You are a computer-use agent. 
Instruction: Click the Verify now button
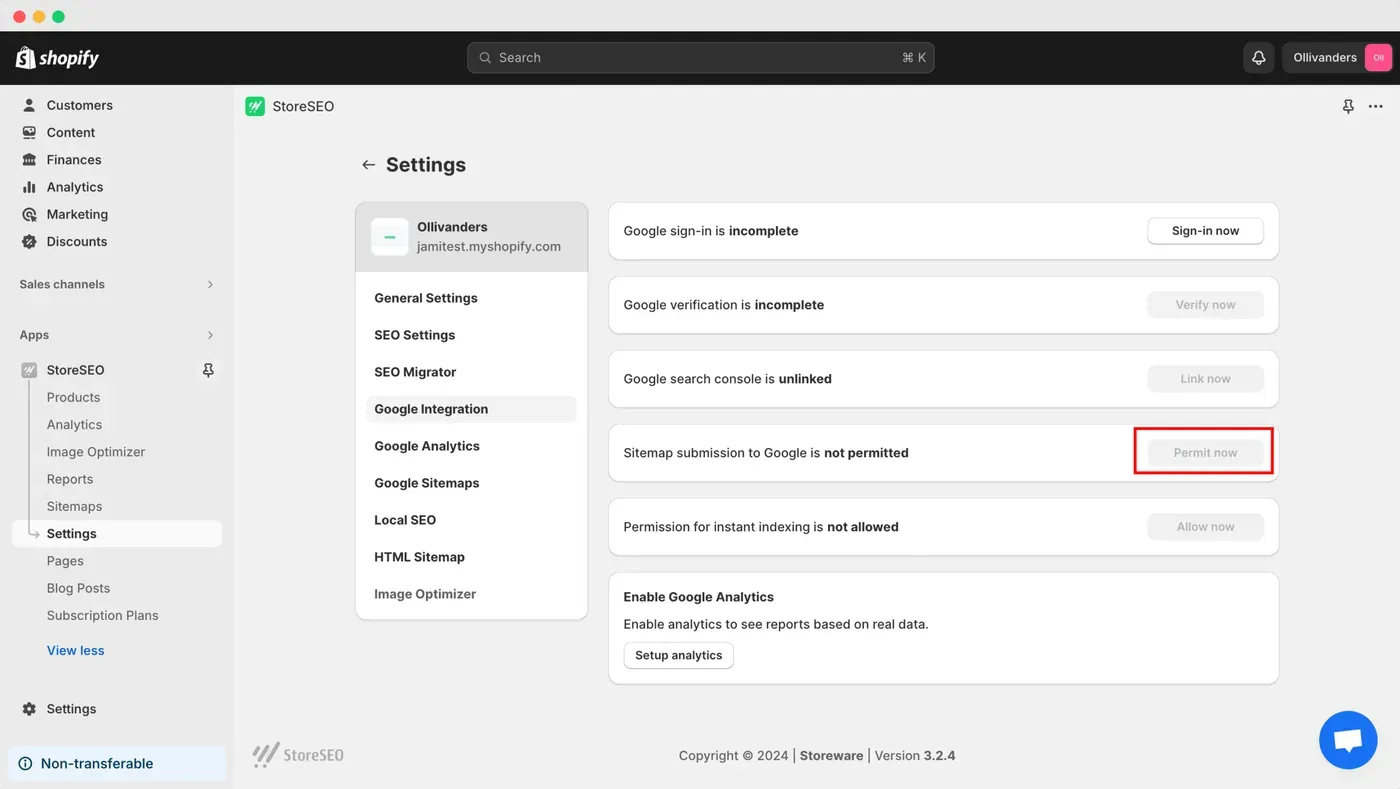click(1205, 305)
